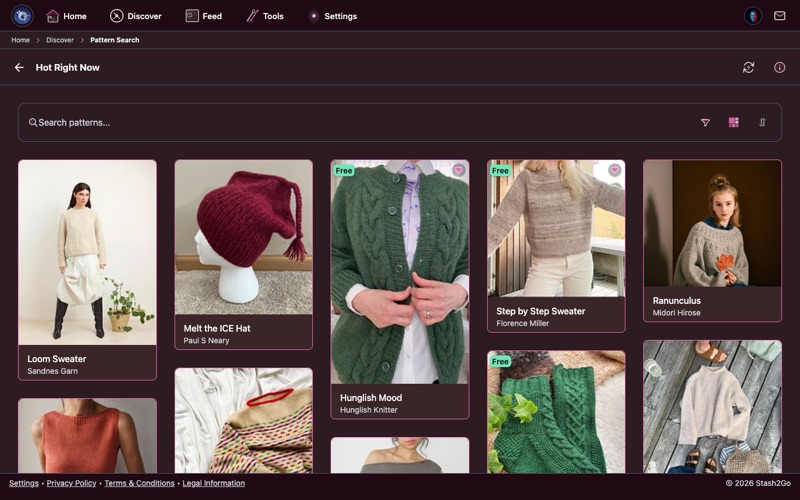Click the Hunglish Knitter designer name

[x=368, y=410]
